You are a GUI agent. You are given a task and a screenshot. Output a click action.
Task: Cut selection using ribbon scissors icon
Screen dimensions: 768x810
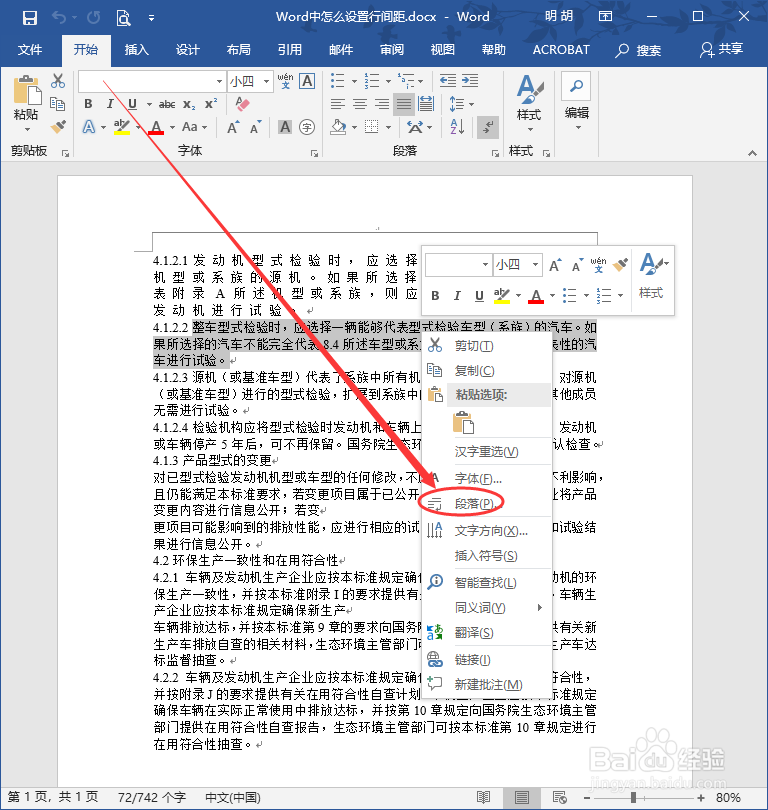point(58,81)
